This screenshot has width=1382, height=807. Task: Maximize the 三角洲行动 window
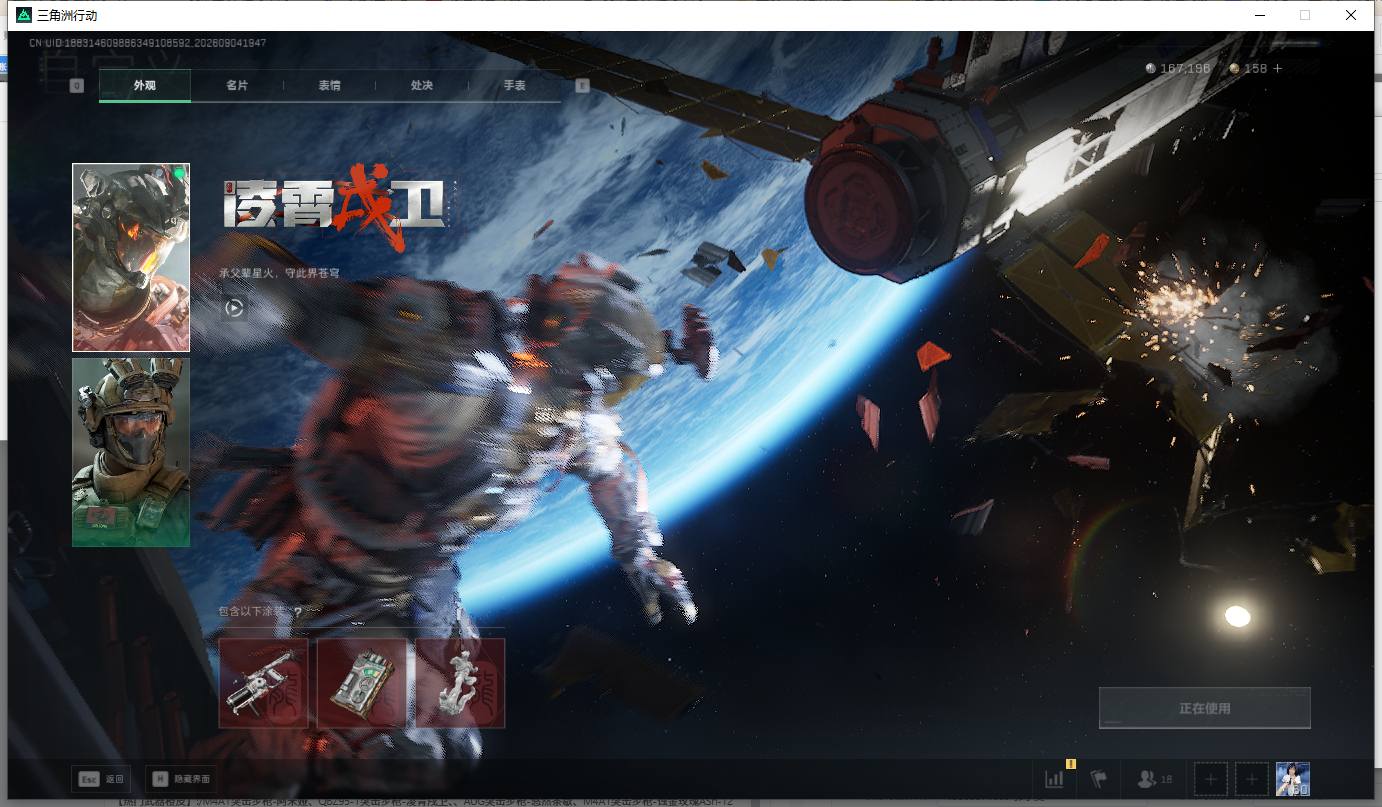(x=1305, y=15)
